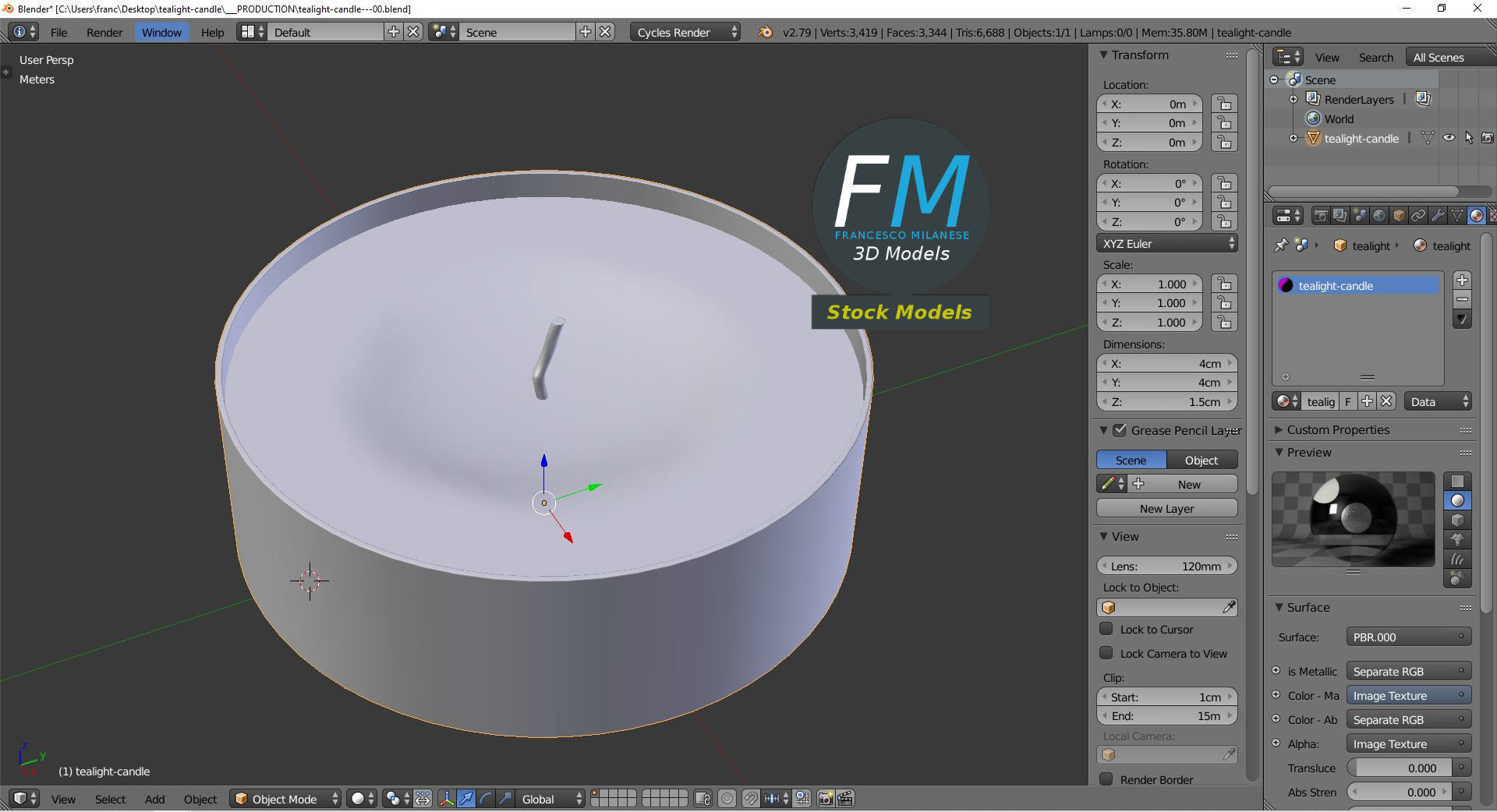Open the viewport Add menu
Image resolution: width=1497 pixels, height=812 pixels.
[154, 799]
